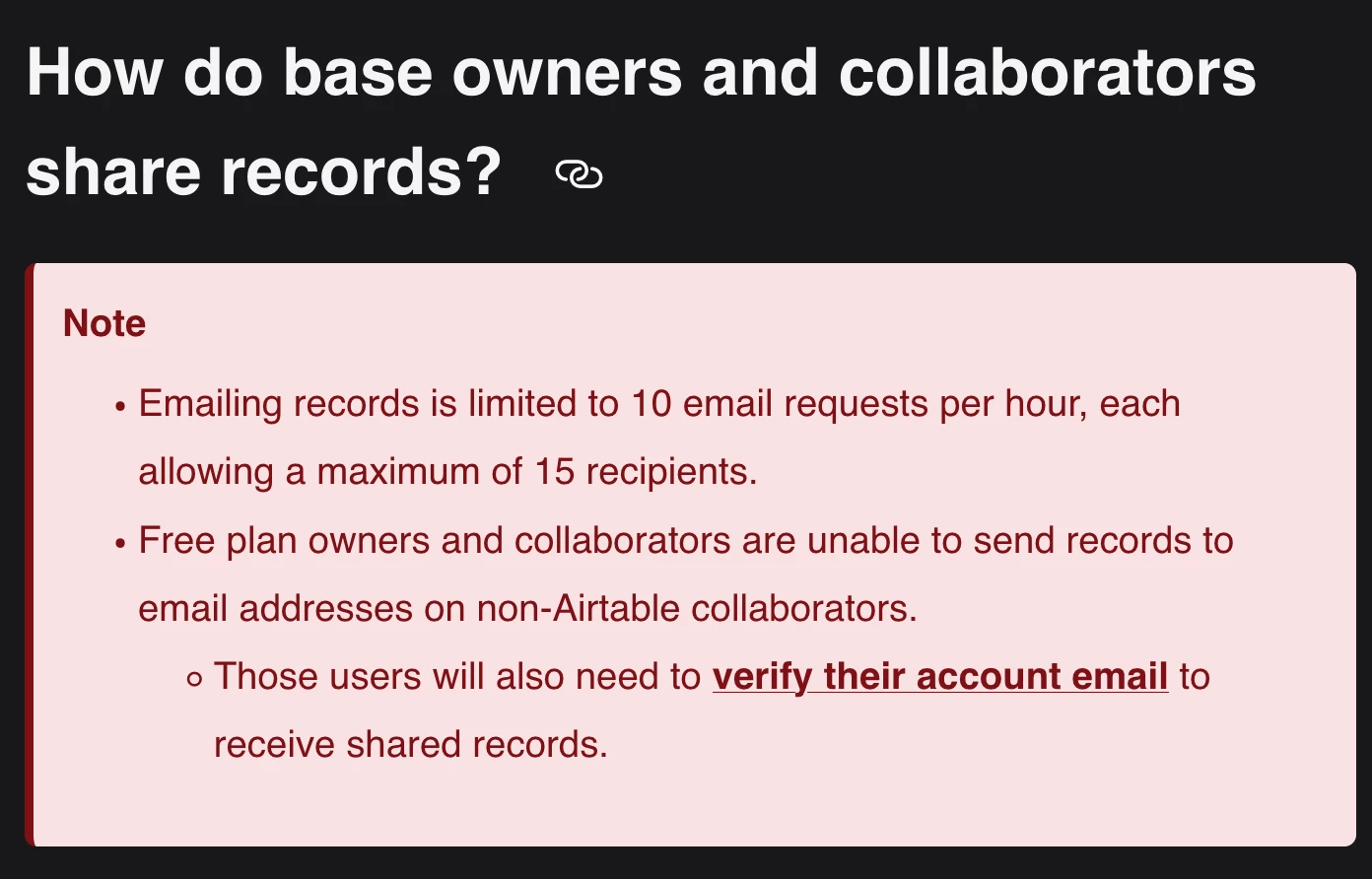Select the bold "Note" label

104,323
